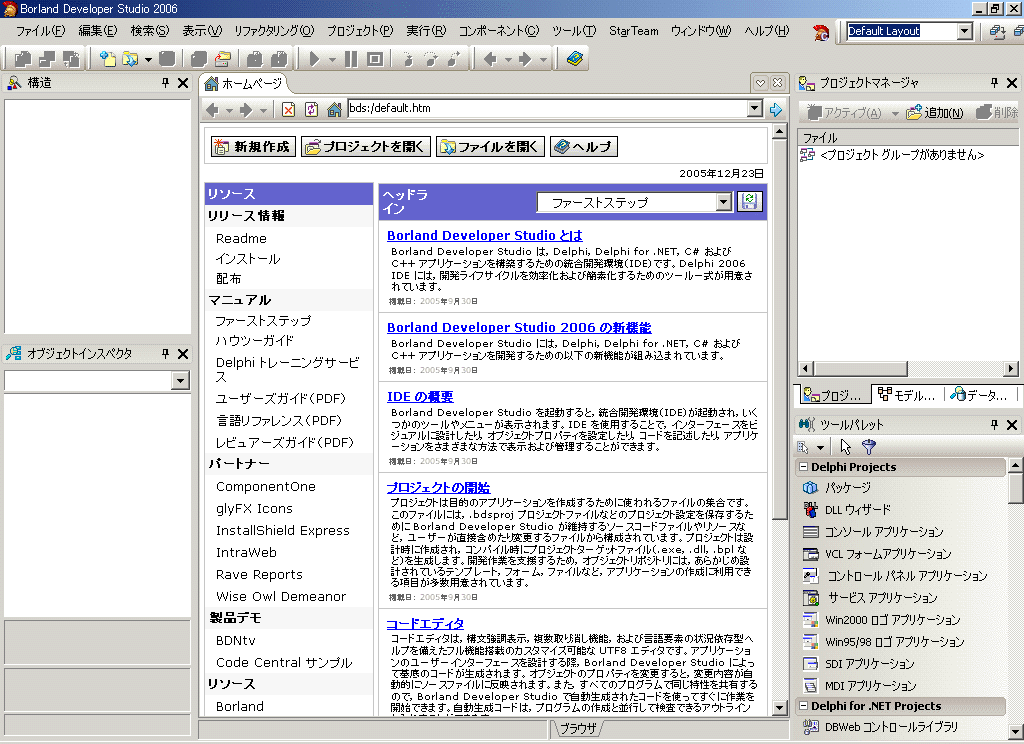
Task: Open the StarTeam menu
Action: (633, 31)
